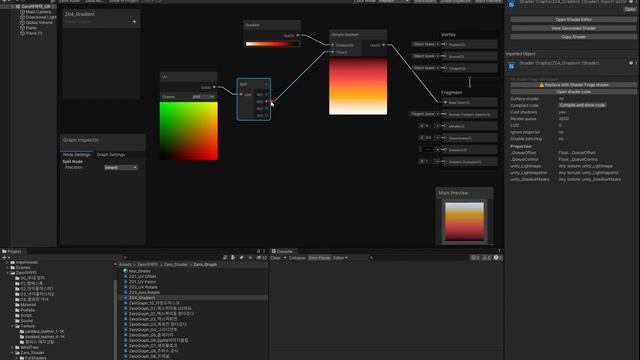Click the Split node's A output port
Screen dimensions: 640x360
(x=267, y=116)
